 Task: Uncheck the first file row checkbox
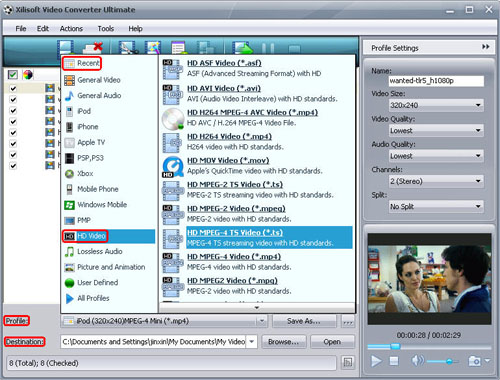pyautogui.click(x=13, y=88)
